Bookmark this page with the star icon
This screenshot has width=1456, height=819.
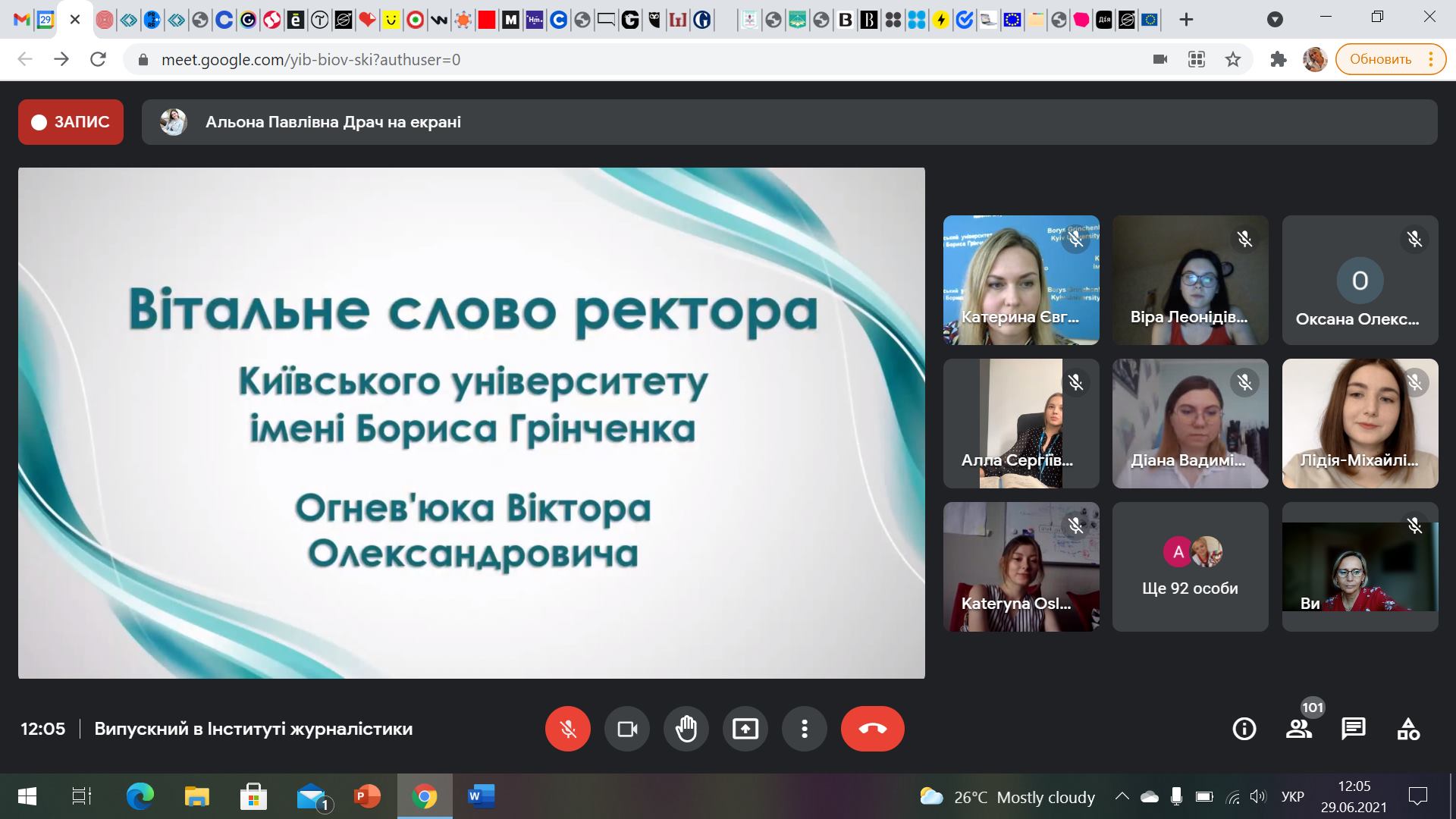[1234, 59]
